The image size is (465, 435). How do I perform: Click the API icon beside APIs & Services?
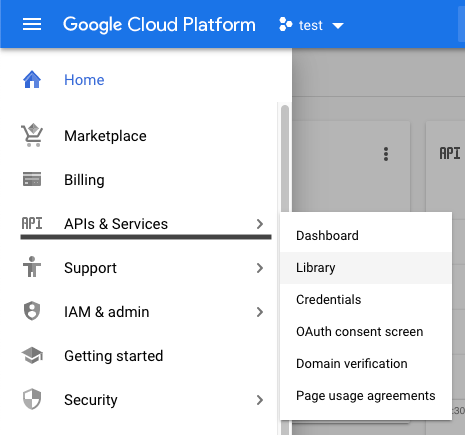(x=32, y=223)
